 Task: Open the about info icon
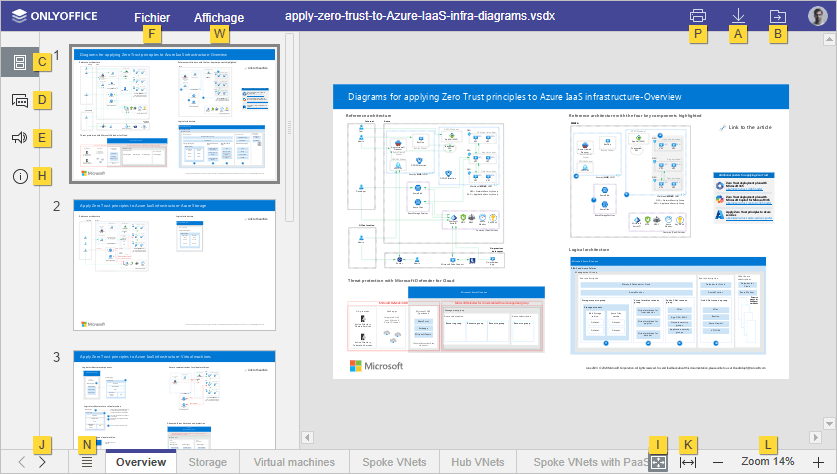coord(20,176)
